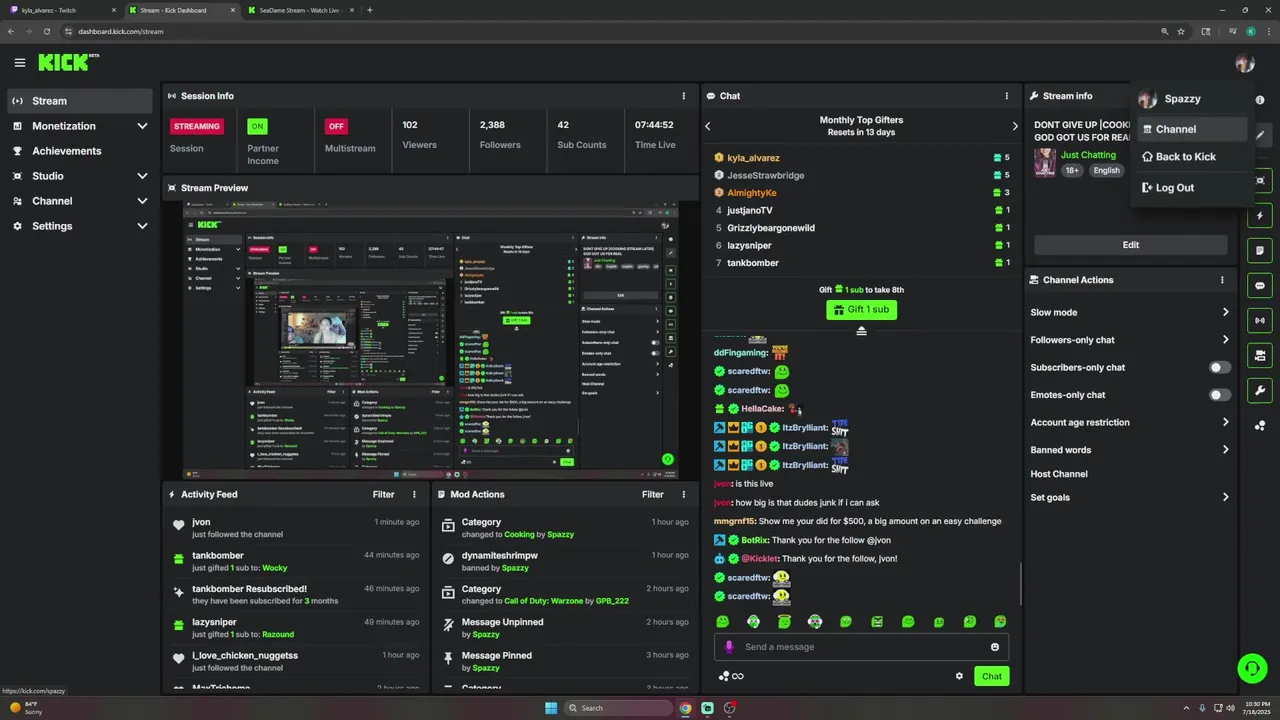Screen dimensions: 1280x720
Task: Open the Session Info options menu
Action: tap(684, 96)
